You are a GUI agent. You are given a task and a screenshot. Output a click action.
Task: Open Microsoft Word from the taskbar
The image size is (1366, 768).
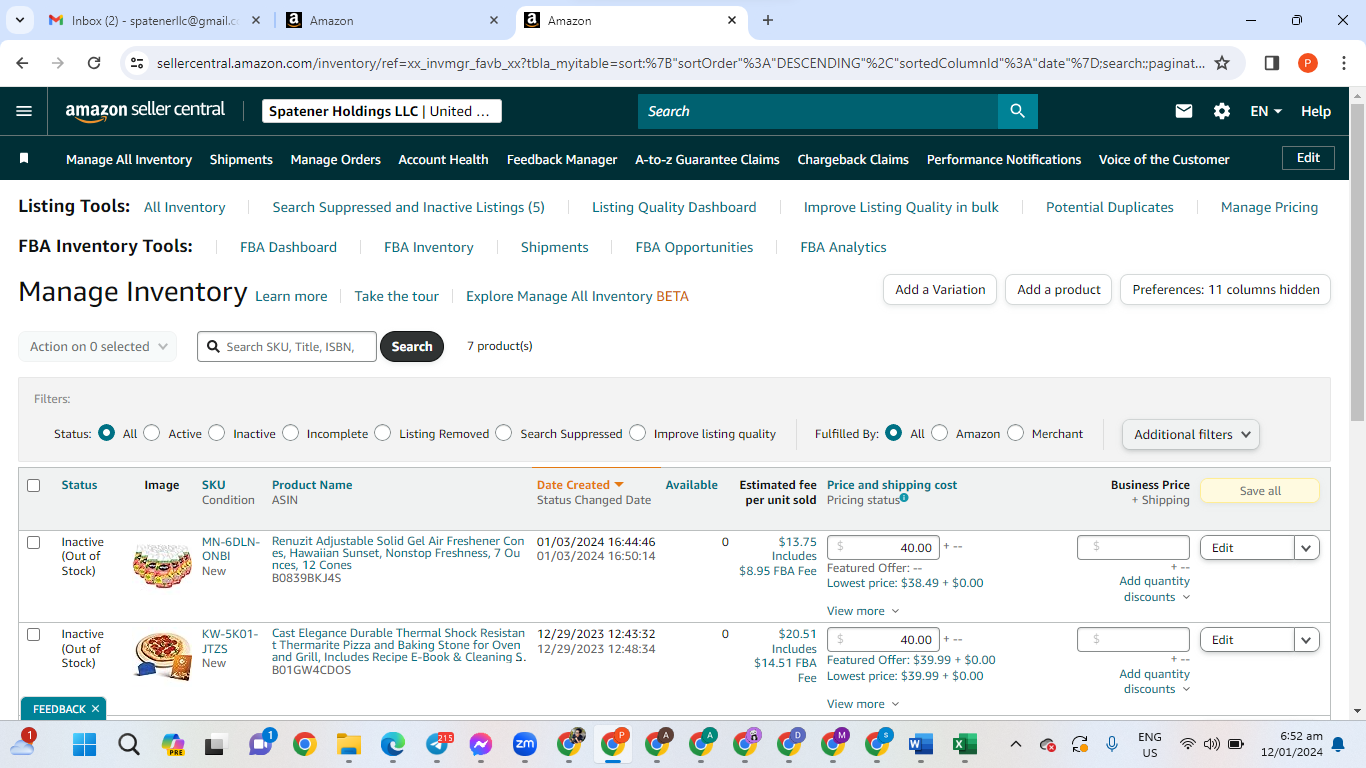click(920, 744)
